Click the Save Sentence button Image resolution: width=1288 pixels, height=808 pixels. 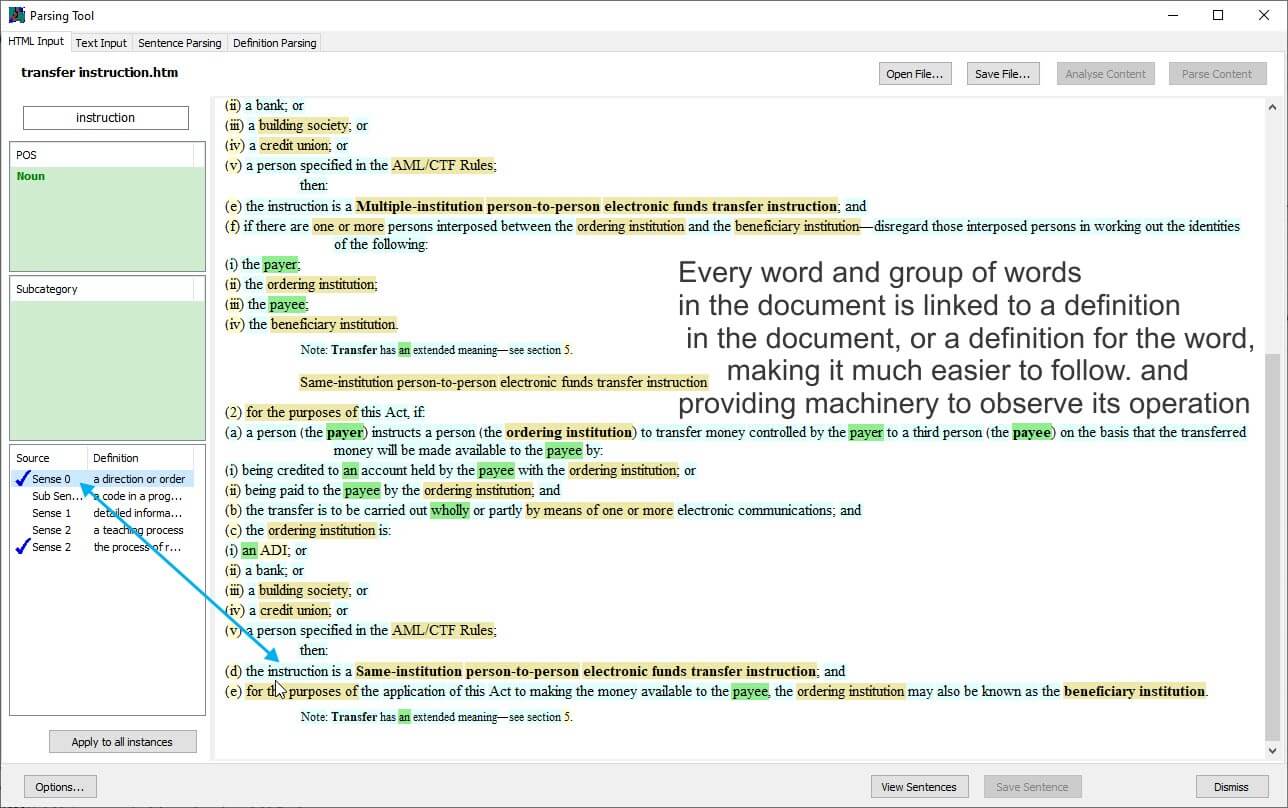pyautogui.click(x=1032, y=787)
